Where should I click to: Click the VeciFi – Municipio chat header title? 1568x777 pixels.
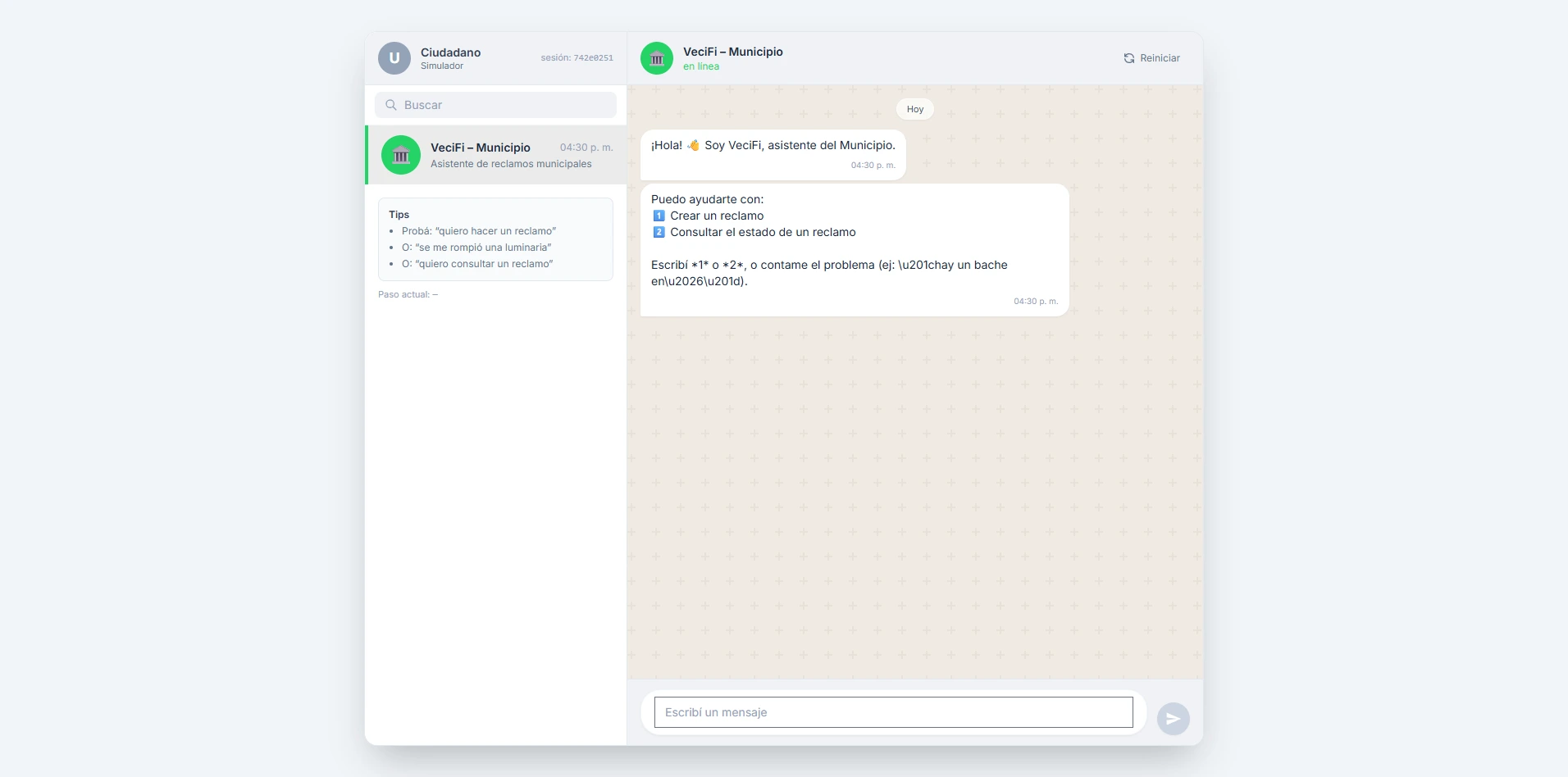pyautogui.click(x=733, y=52)
